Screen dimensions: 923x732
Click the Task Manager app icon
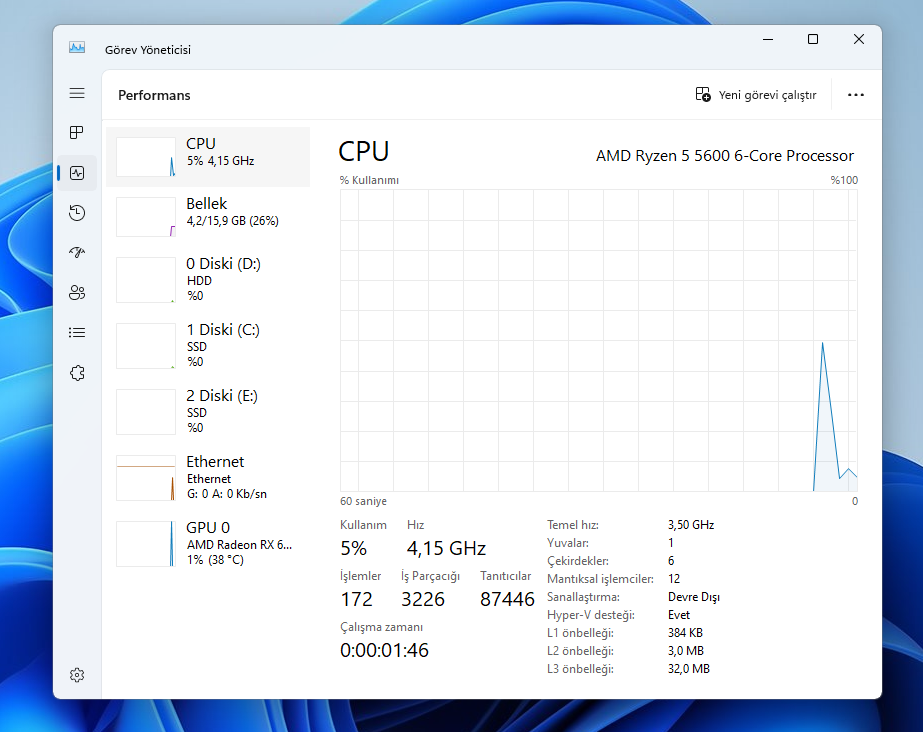click(77, 48)
